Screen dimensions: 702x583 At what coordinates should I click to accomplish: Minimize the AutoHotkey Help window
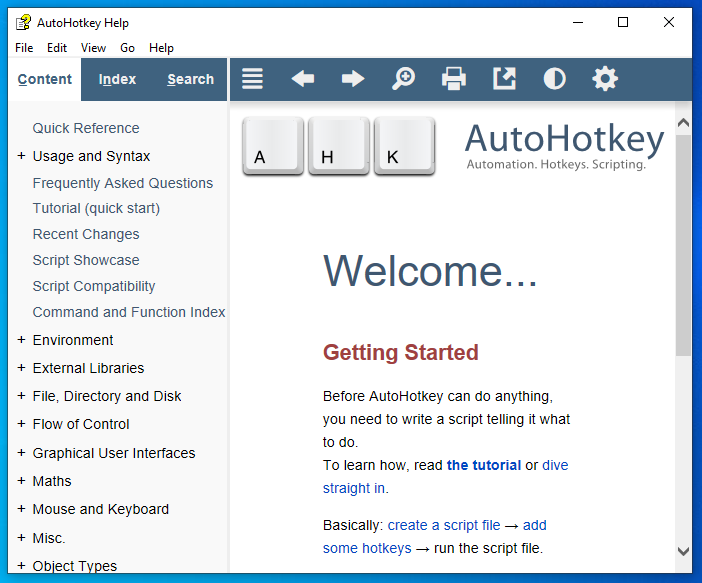[x=578, y=22]
